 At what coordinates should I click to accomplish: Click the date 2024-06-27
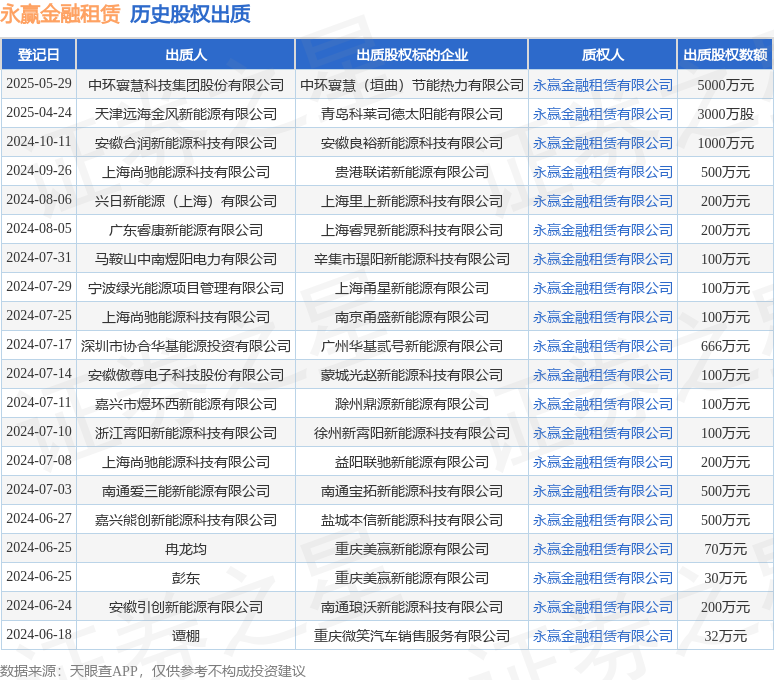(x=39, y=519)
